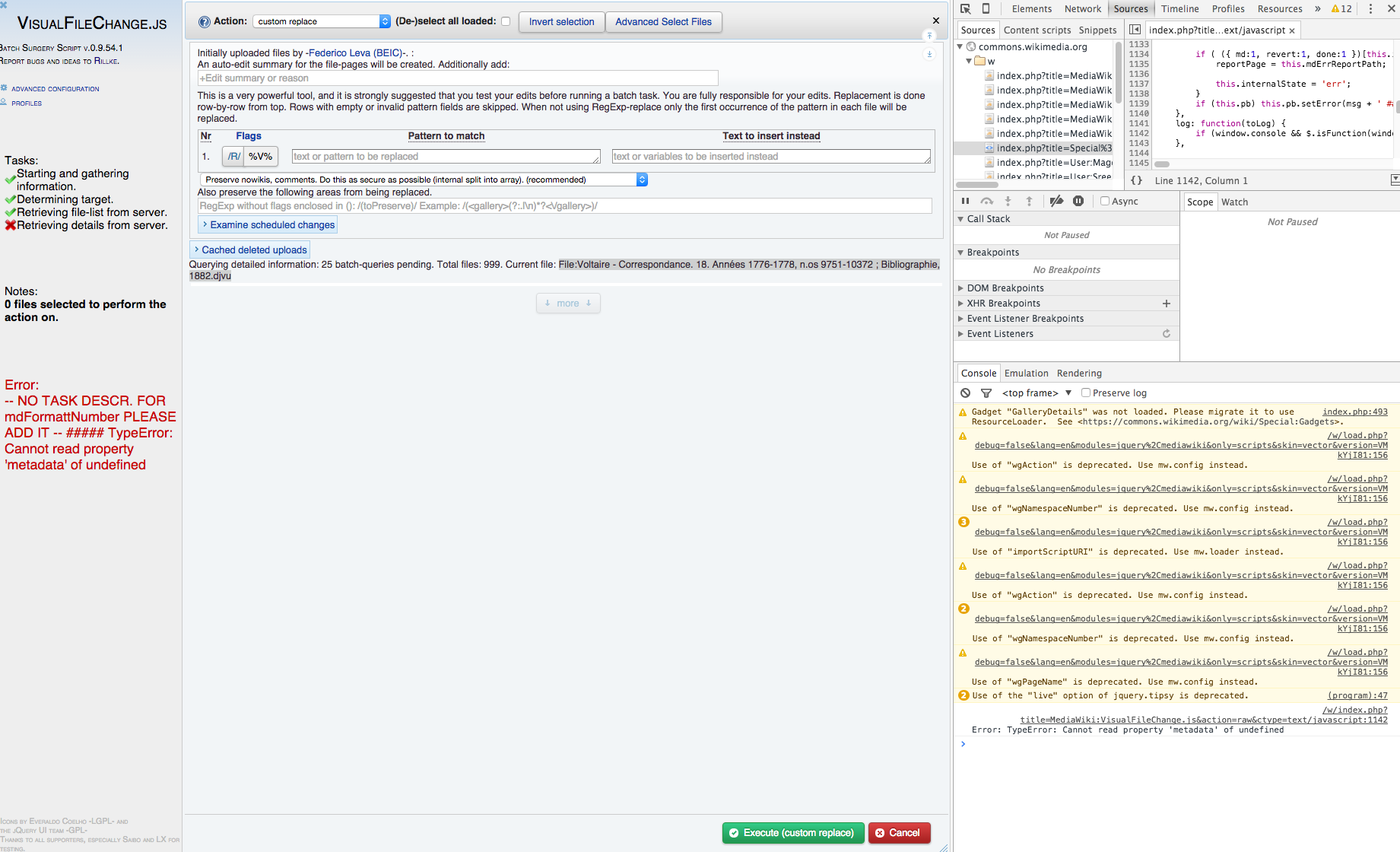Switch to the Watch tab
1400x852 pixels.
[x=1234, y=202]
